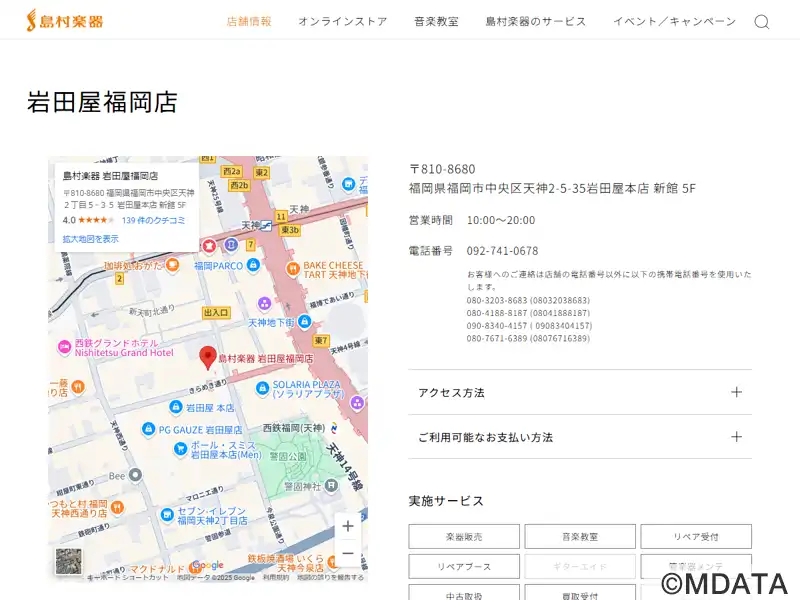Select the PG GAUZE 岩田屋店 pin
Viewport: 800px width, 600px height.
[148, 429]
